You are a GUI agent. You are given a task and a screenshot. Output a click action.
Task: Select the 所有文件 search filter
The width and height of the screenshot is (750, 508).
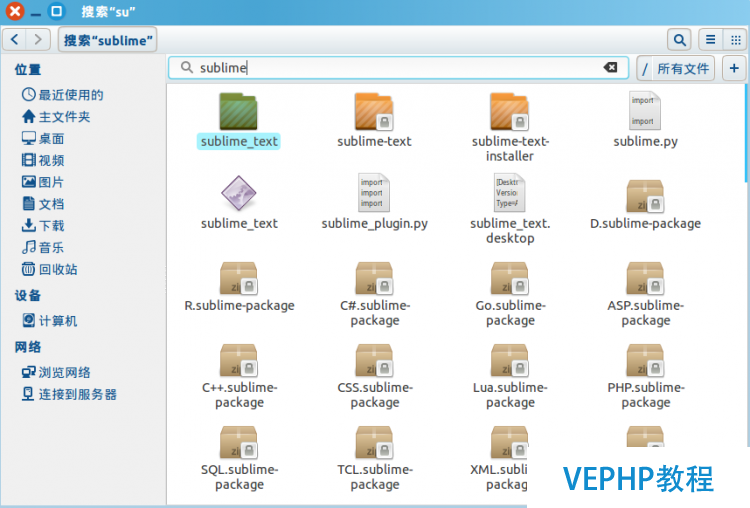pos(683,68)
